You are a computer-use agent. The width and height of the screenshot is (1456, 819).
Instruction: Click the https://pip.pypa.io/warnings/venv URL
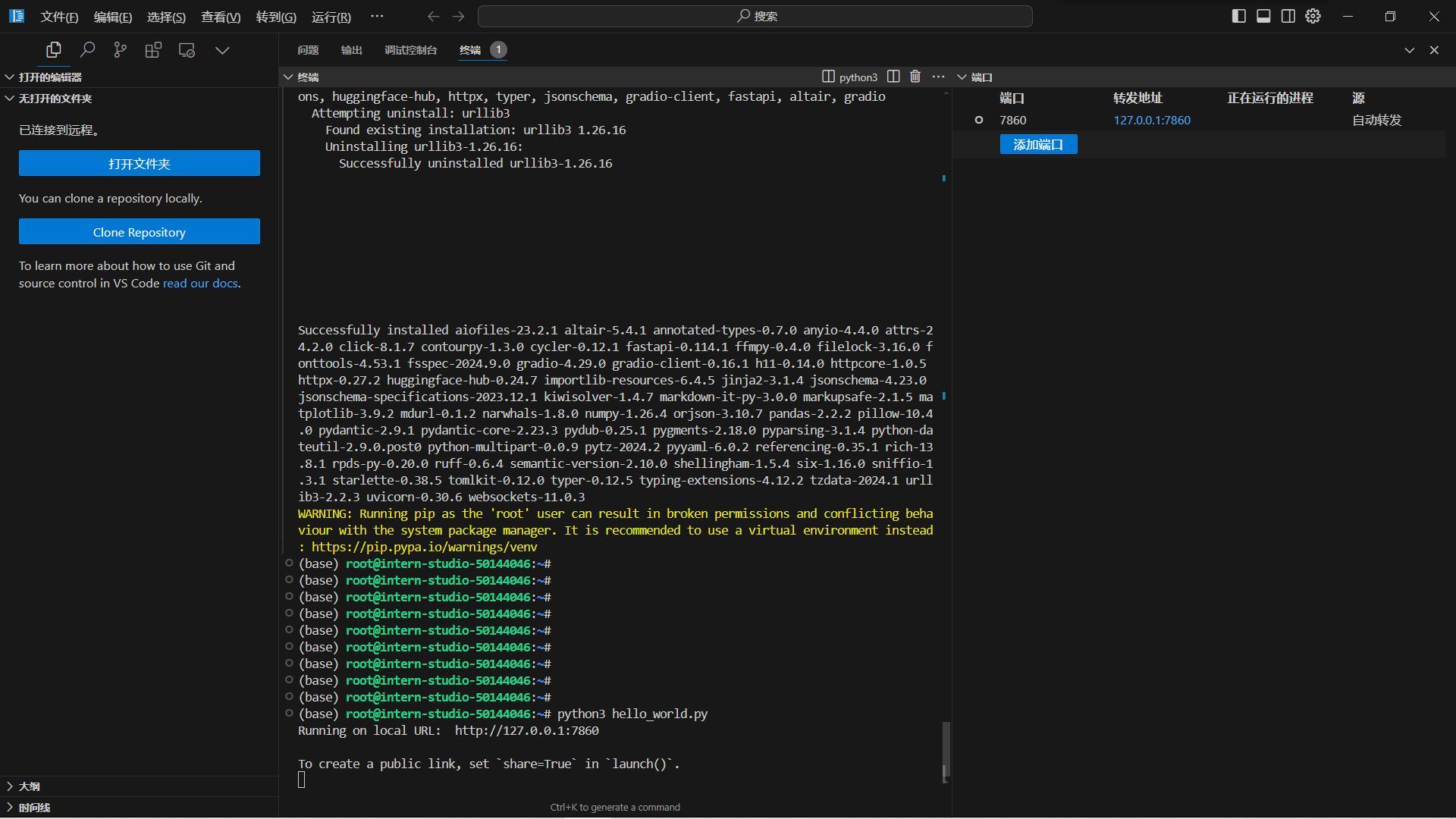[x=424, y=547]
